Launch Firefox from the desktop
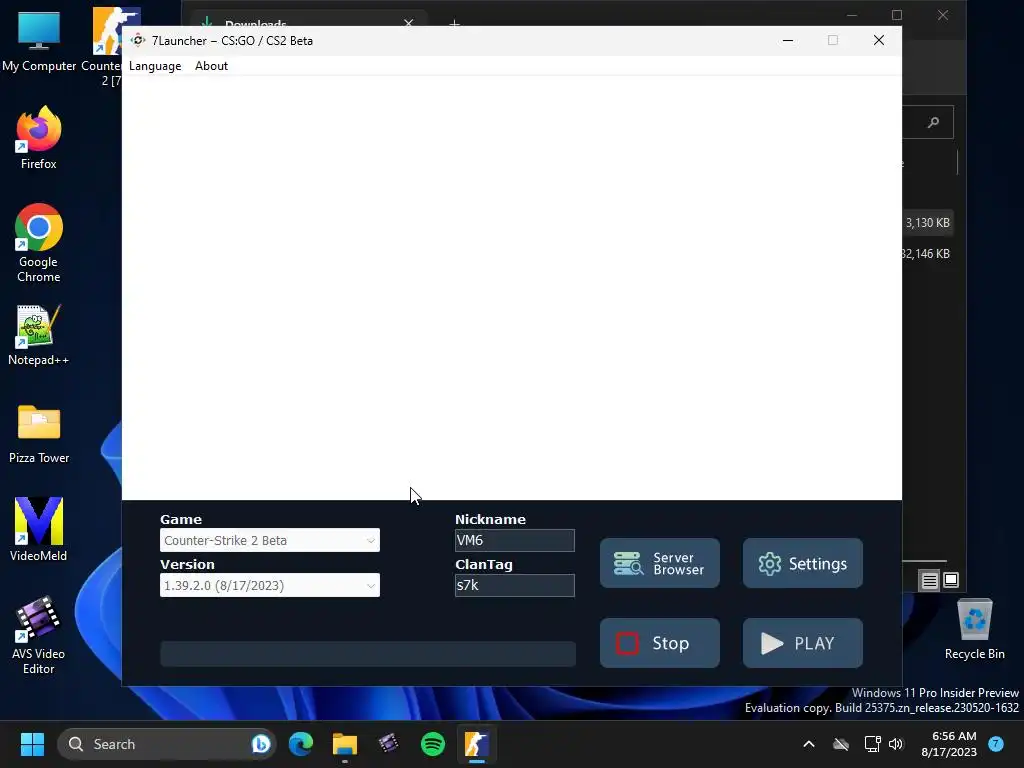 (x=39, y=138)
